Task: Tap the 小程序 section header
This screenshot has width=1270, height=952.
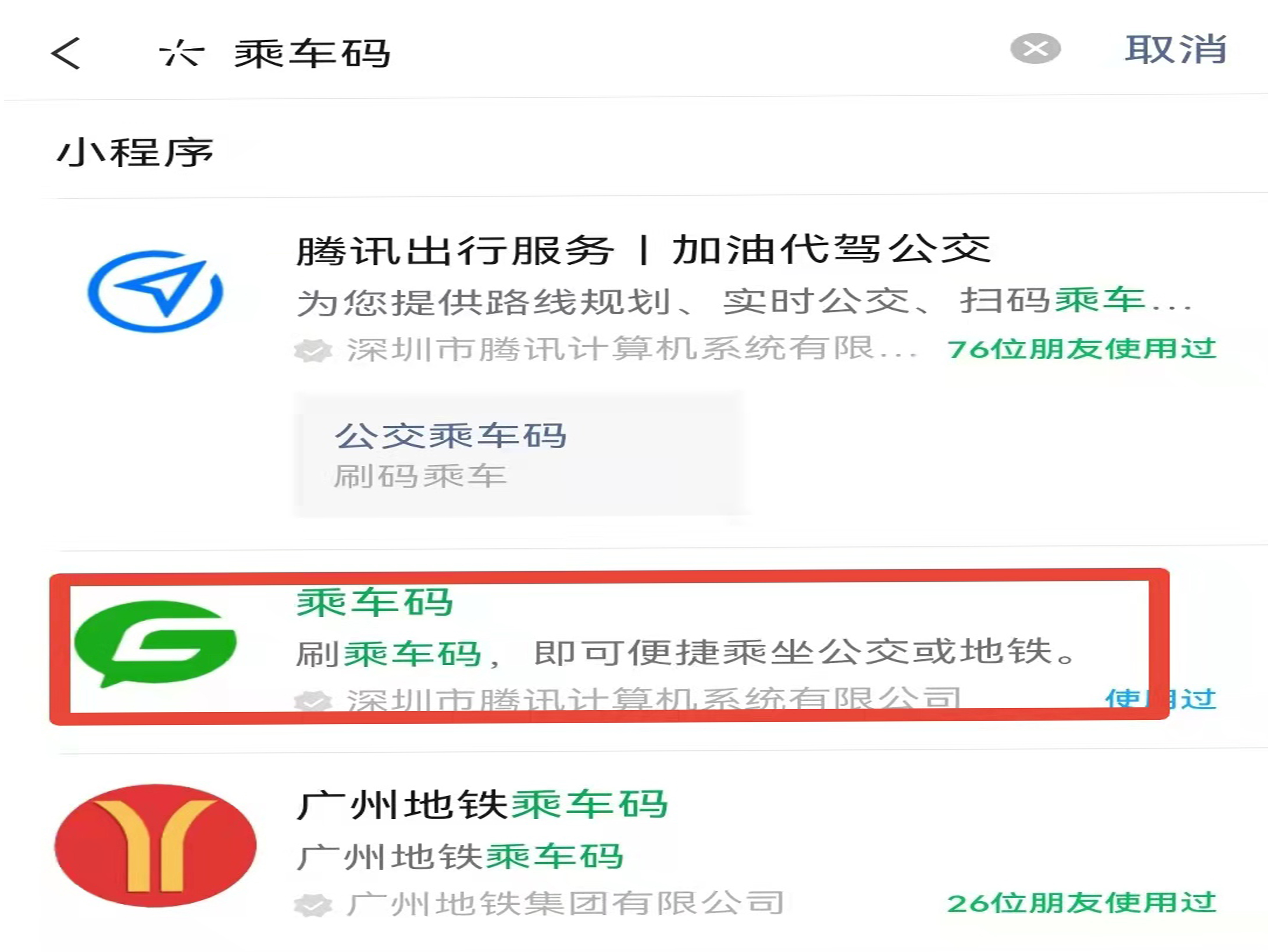Action: [135, 153]
